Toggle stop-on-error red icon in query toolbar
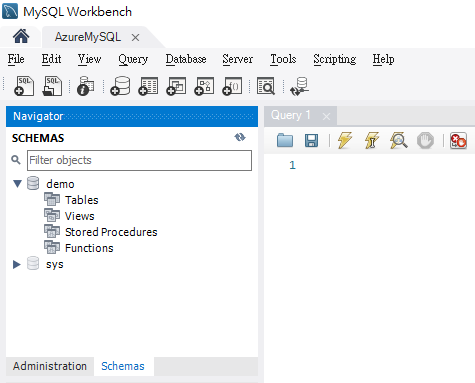475x383 pixels. click(458, 140)
